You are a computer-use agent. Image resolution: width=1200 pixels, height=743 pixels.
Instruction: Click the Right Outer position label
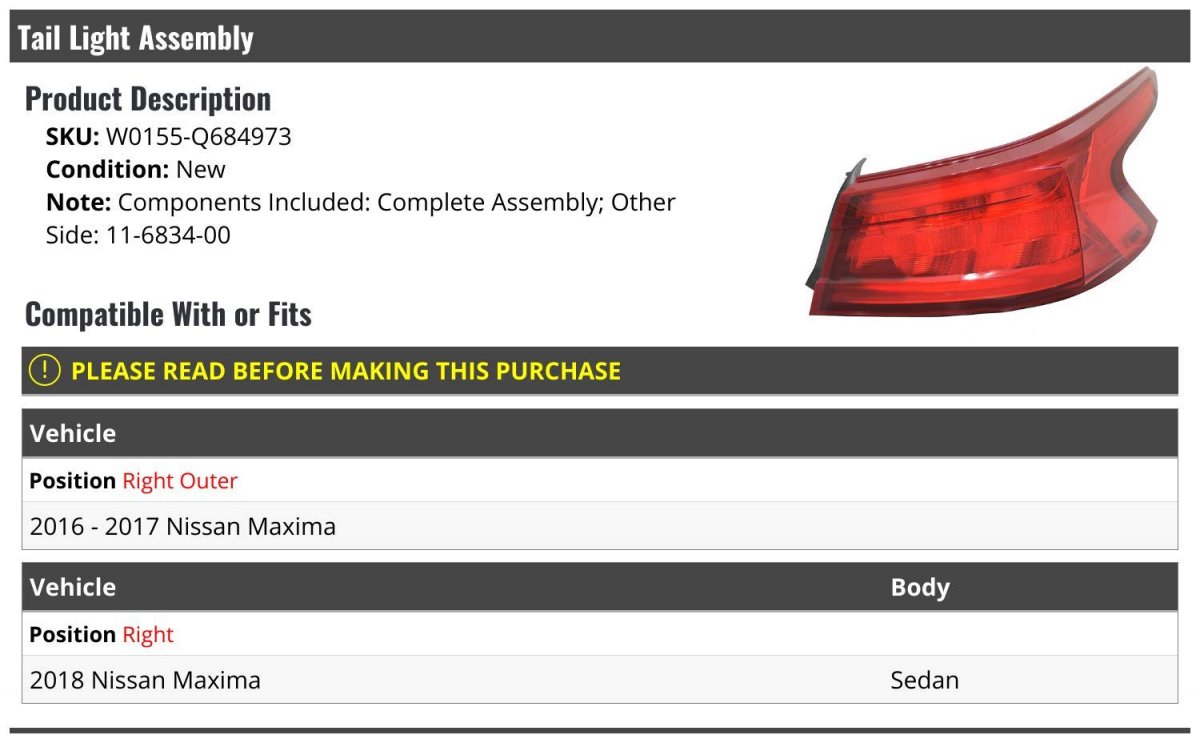pos(180,481)
